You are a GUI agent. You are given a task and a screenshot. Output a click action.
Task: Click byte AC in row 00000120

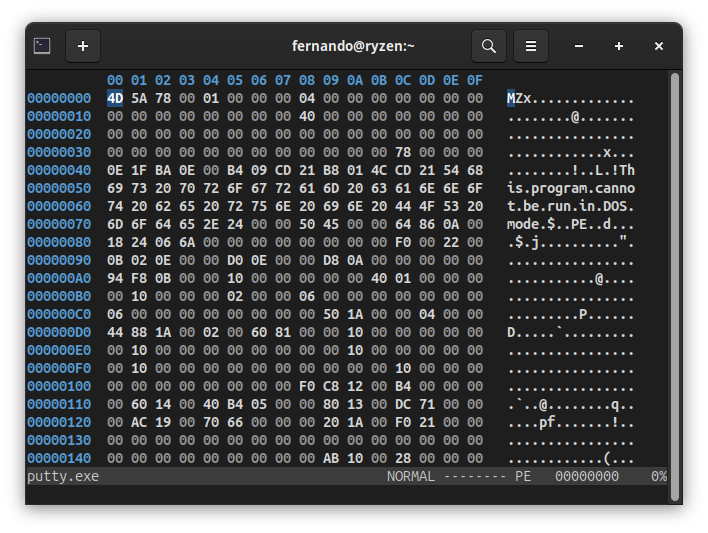coord(139,422)
